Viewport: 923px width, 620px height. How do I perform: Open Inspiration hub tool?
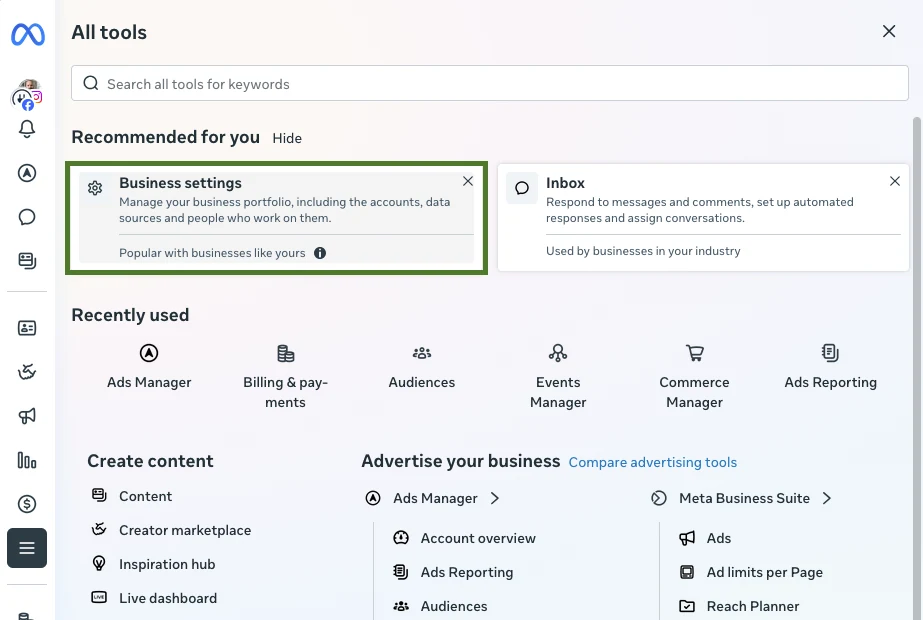[153, 564]
